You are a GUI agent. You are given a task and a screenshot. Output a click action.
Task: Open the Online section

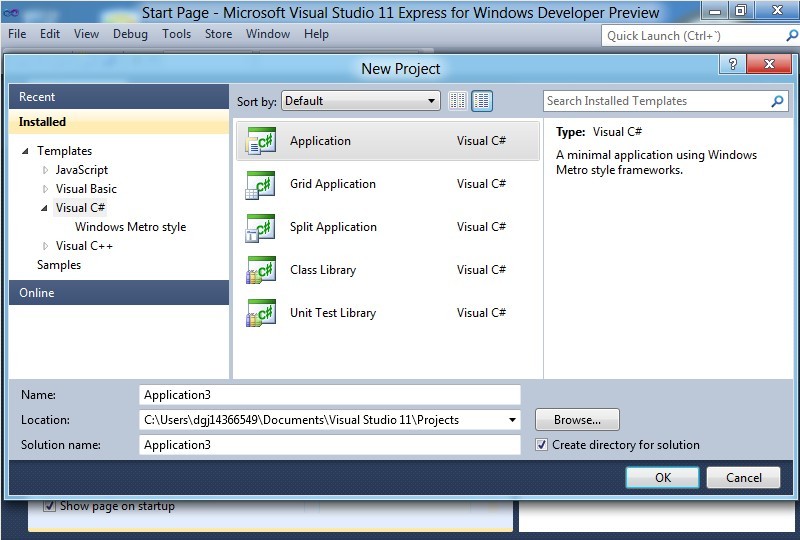pos(119,292)
